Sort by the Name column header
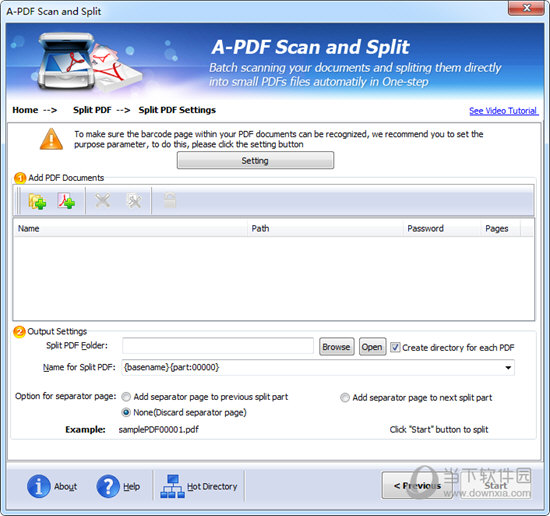Image resolution: width=550 pixels, height=516 pixels. pyautogui.click(x=130, y=229)
